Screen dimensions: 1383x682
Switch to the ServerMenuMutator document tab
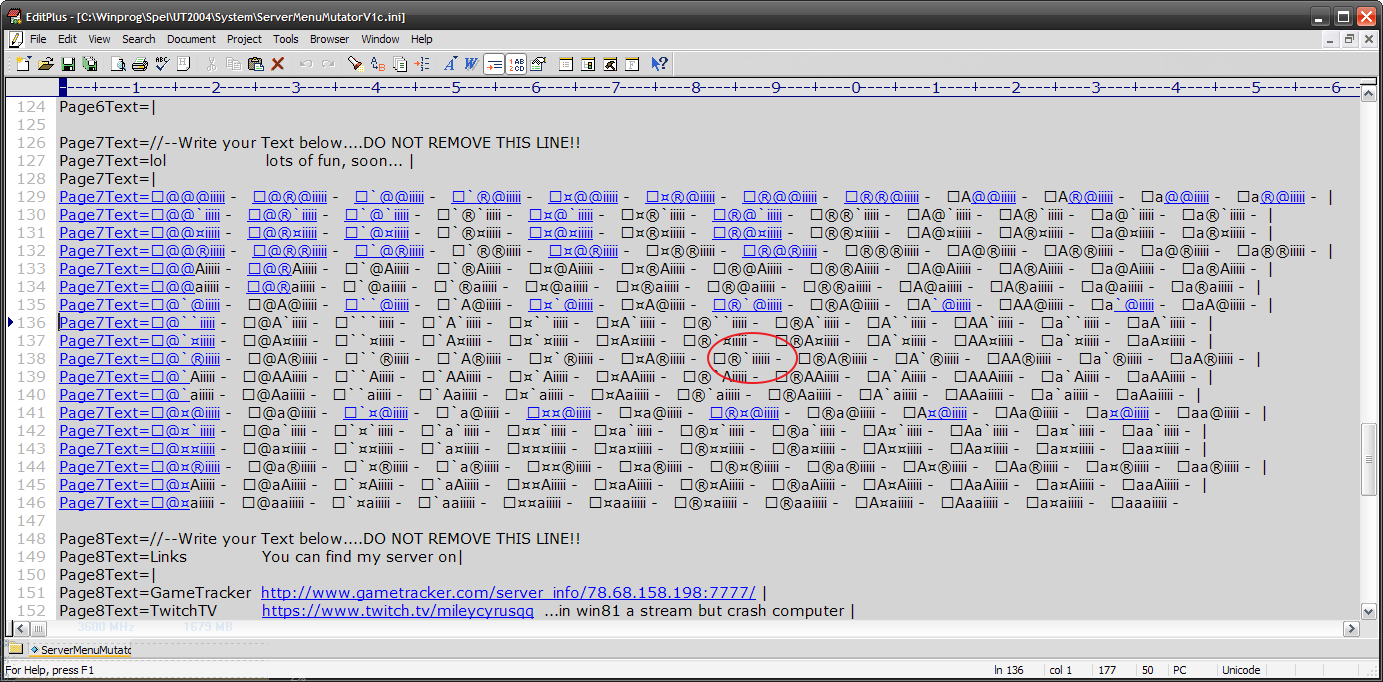pos(80,649)
